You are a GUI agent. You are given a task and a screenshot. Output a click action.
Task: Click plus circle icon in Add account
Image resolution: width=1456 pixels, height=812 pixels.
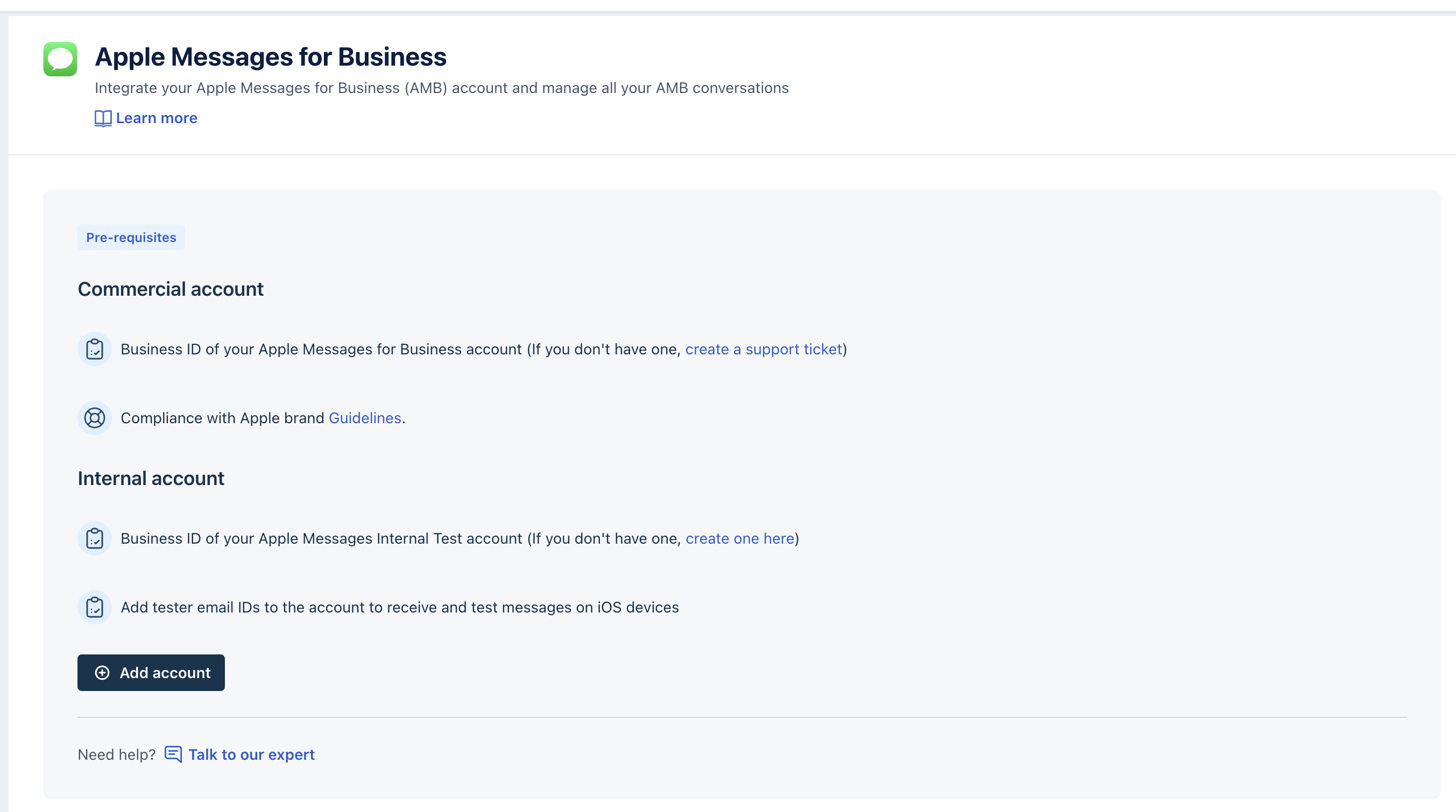tap(102, 673)
